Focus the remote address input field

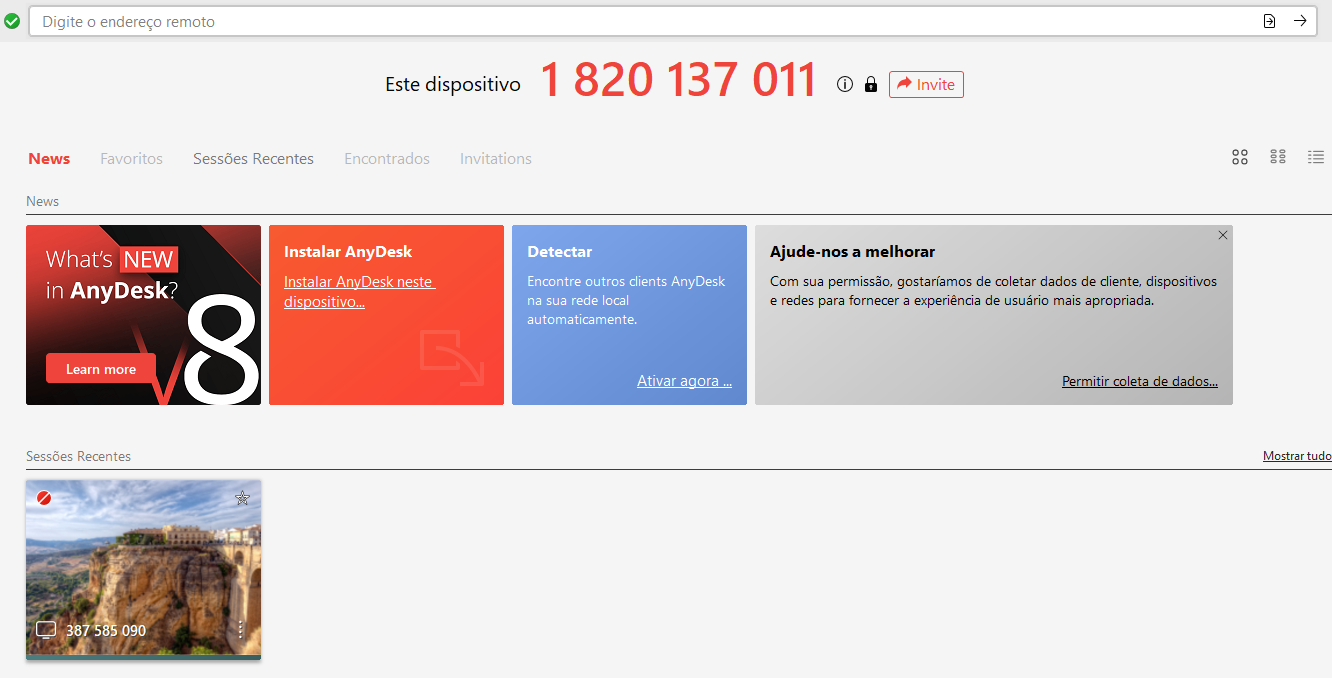(x=640, y=21)
